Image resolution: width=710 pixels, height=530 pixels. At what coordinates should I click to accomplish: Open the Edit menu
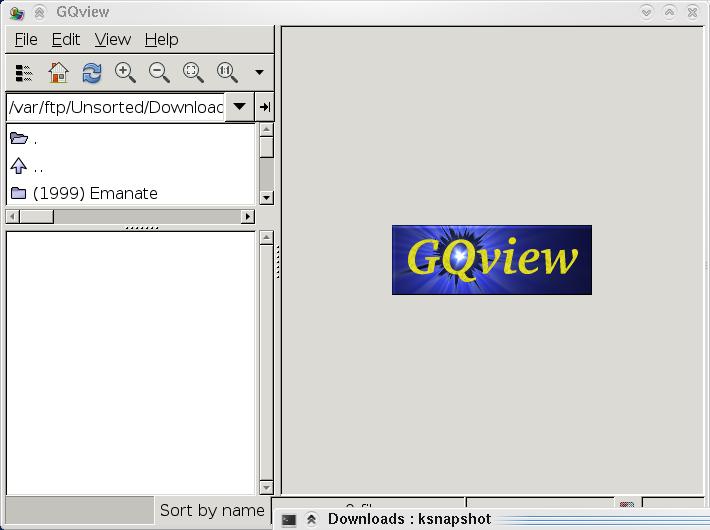point(66,39)
